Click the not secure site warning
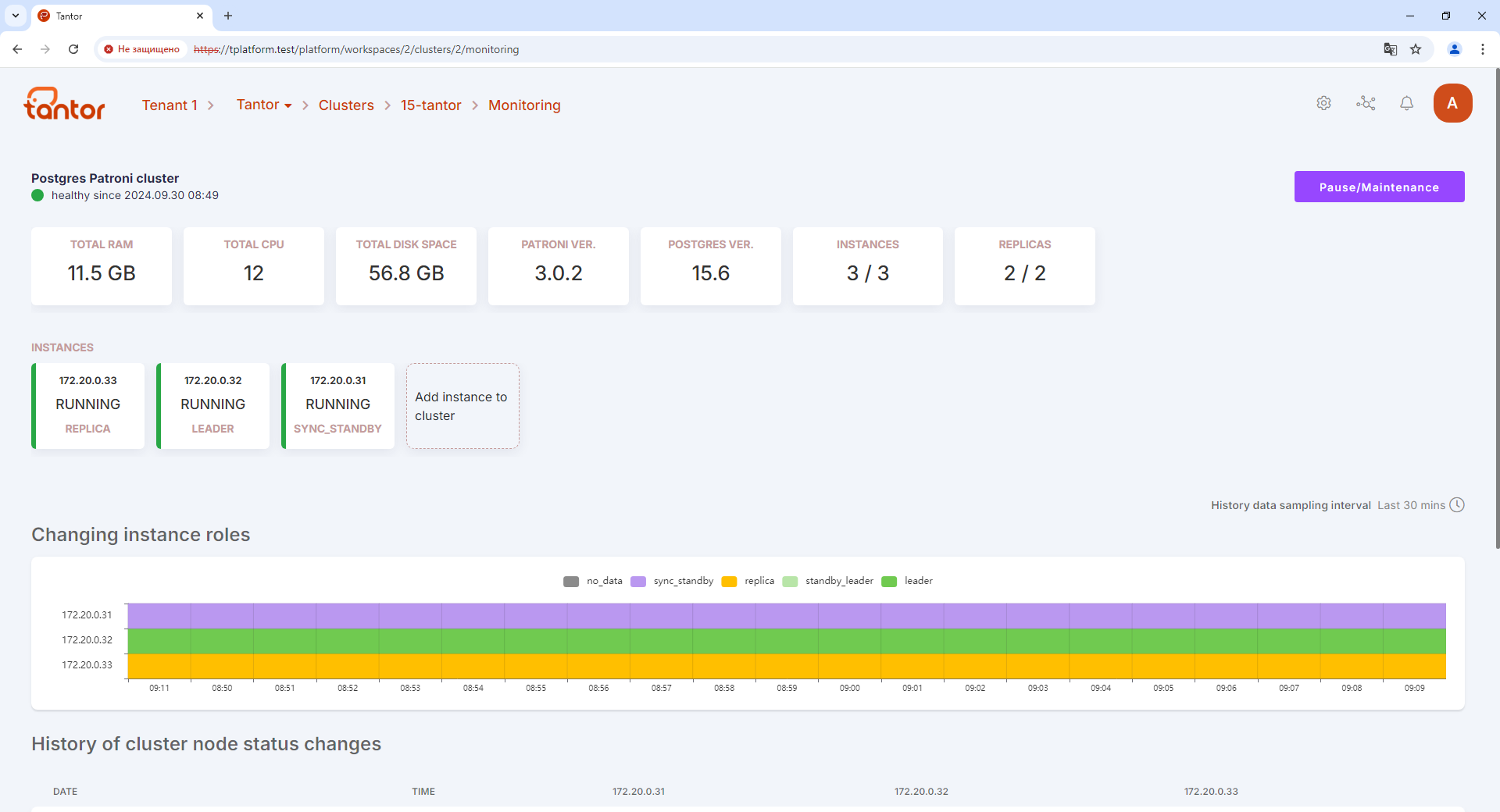Image resolution: width=1500 pixels, height=812 pixels. point(141,49)
